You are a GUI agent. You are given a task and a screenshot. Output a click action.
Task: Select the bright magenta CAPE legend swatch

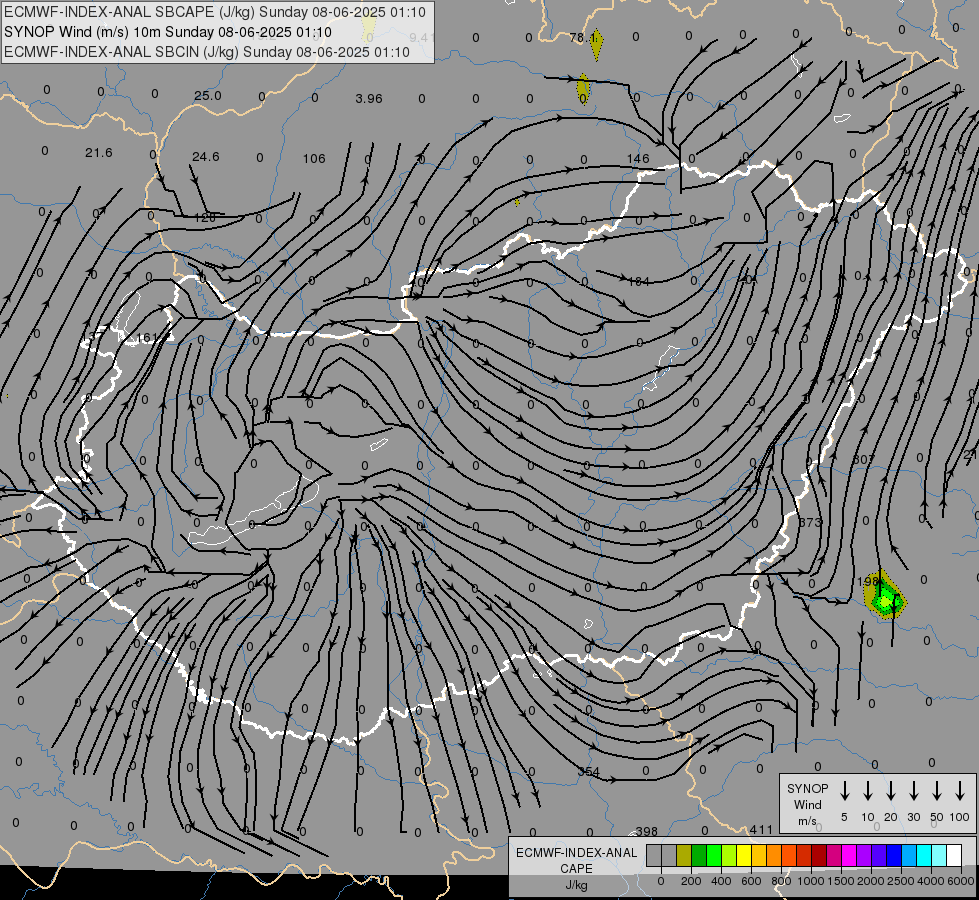[x=850, y=855]
